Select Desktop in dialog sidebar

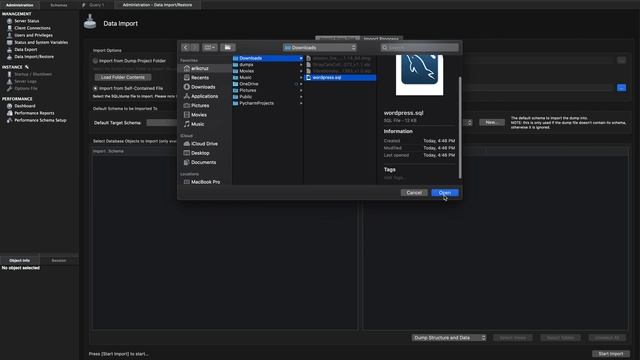click(x=200, y=153)
